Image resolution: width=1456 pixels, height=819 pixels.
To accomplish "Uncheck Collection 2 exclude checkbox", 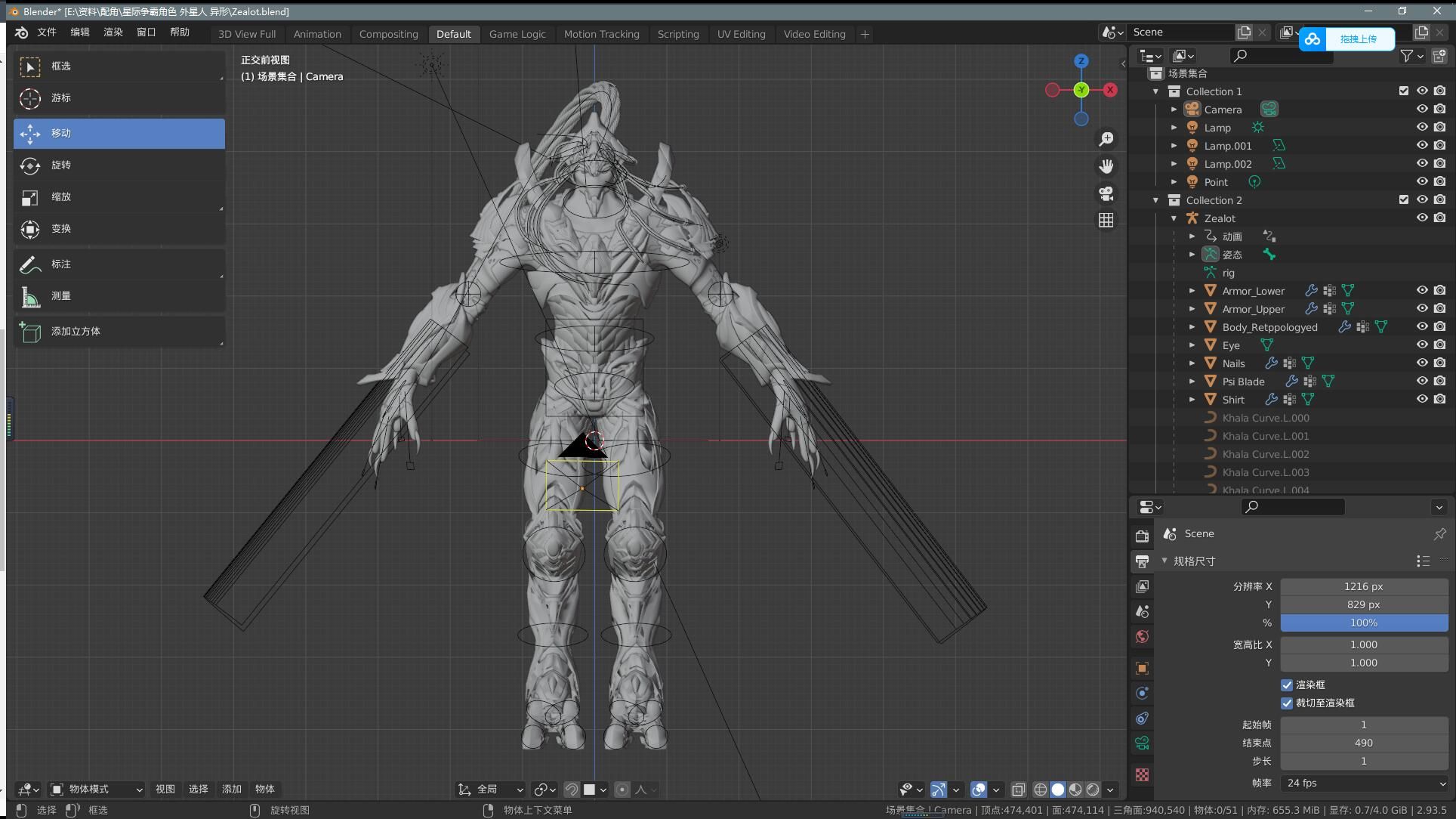I will click(1403, 199).
